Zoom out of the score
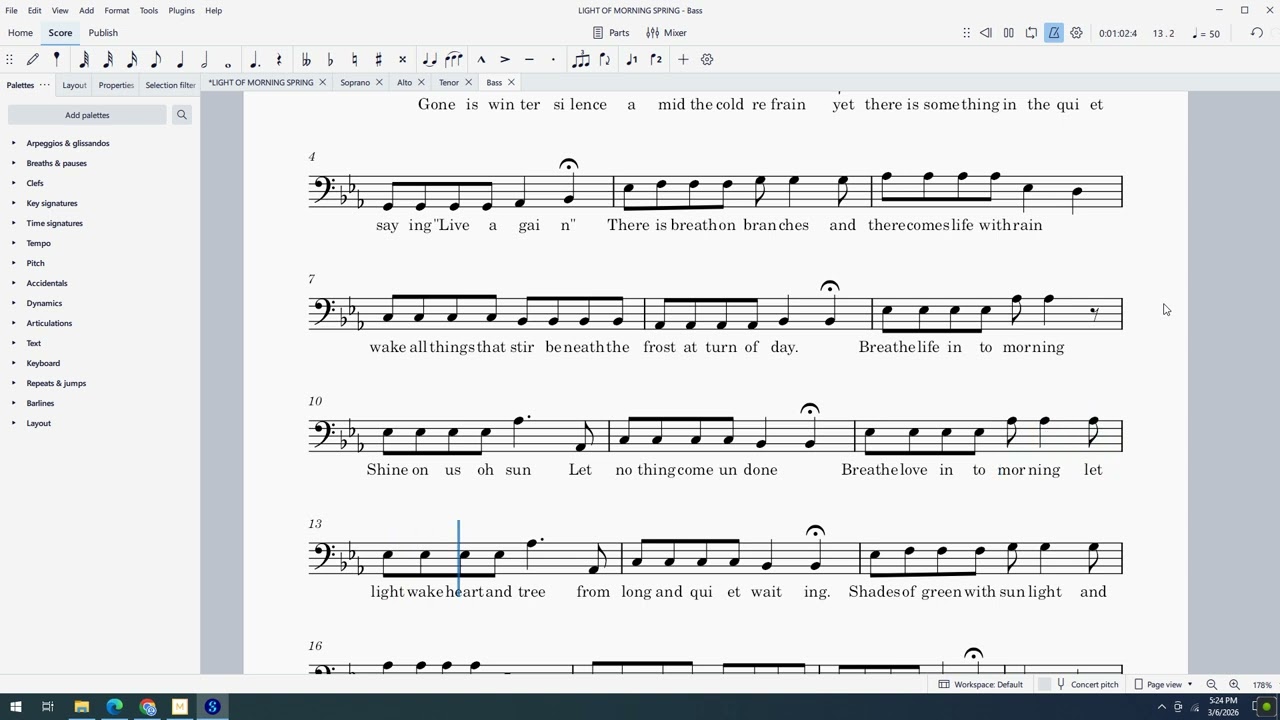The width and height of the screenshot is (1280, 720). point(1212,684)
